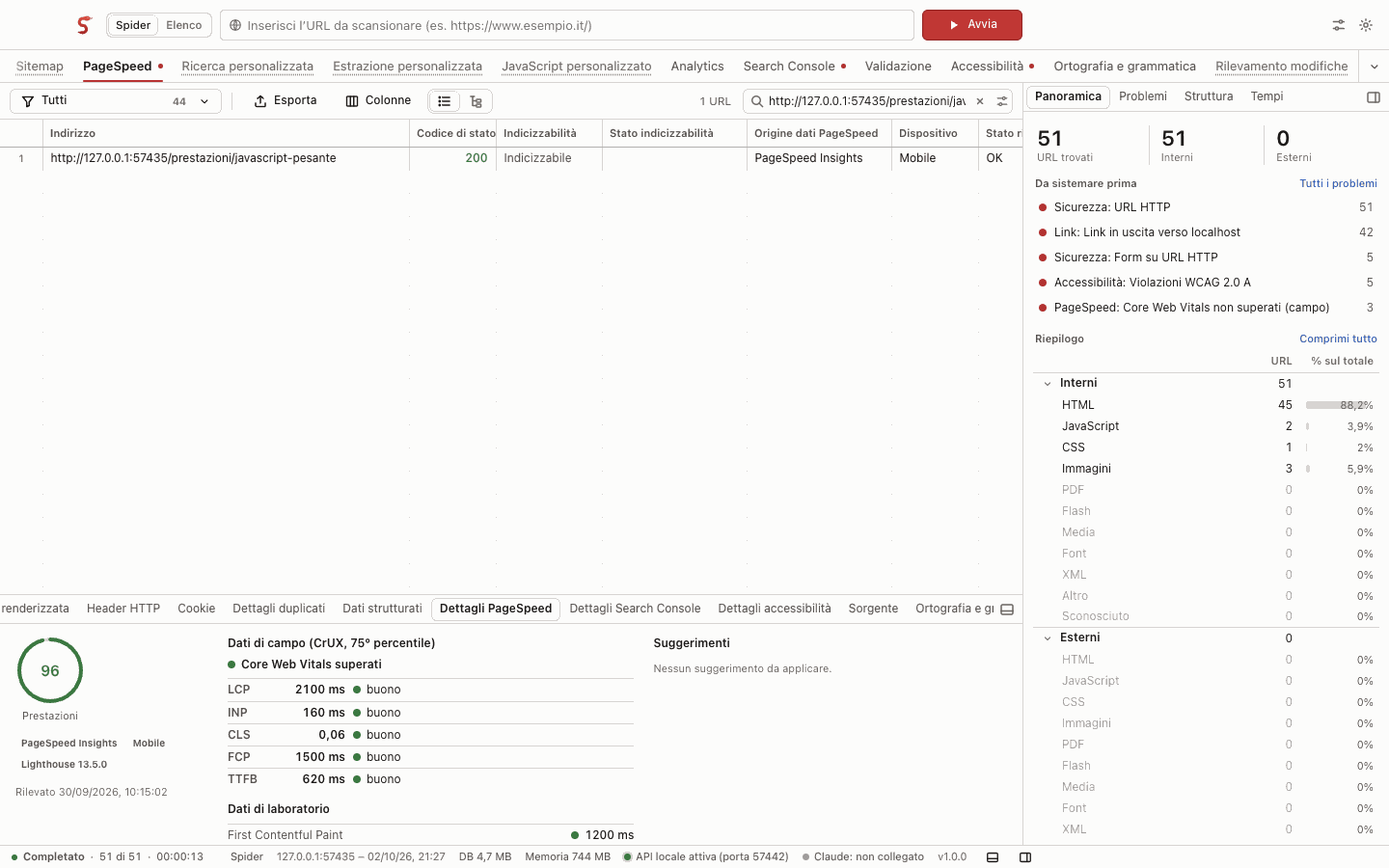The width and height of the screenshot is (1389, 868).
Task: Open issue Sicurezza: URL HTTP
Action: (x=1206, y=207)
